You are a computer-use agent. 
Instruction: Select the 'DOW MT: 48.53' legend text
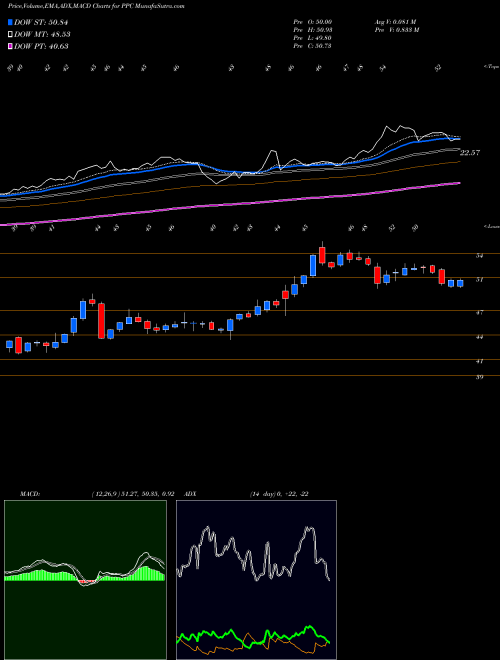(42, 34)
